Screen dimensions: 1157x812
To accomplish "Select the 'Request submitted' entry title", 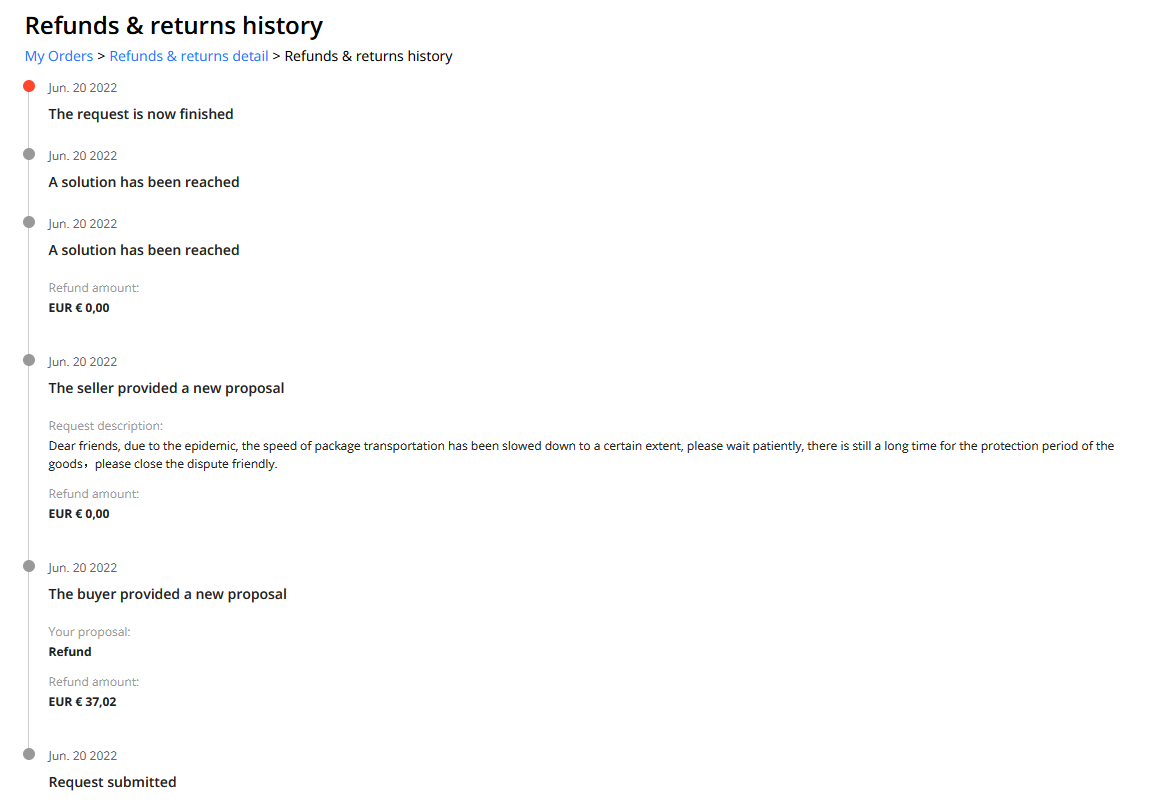I will point(112,782).
